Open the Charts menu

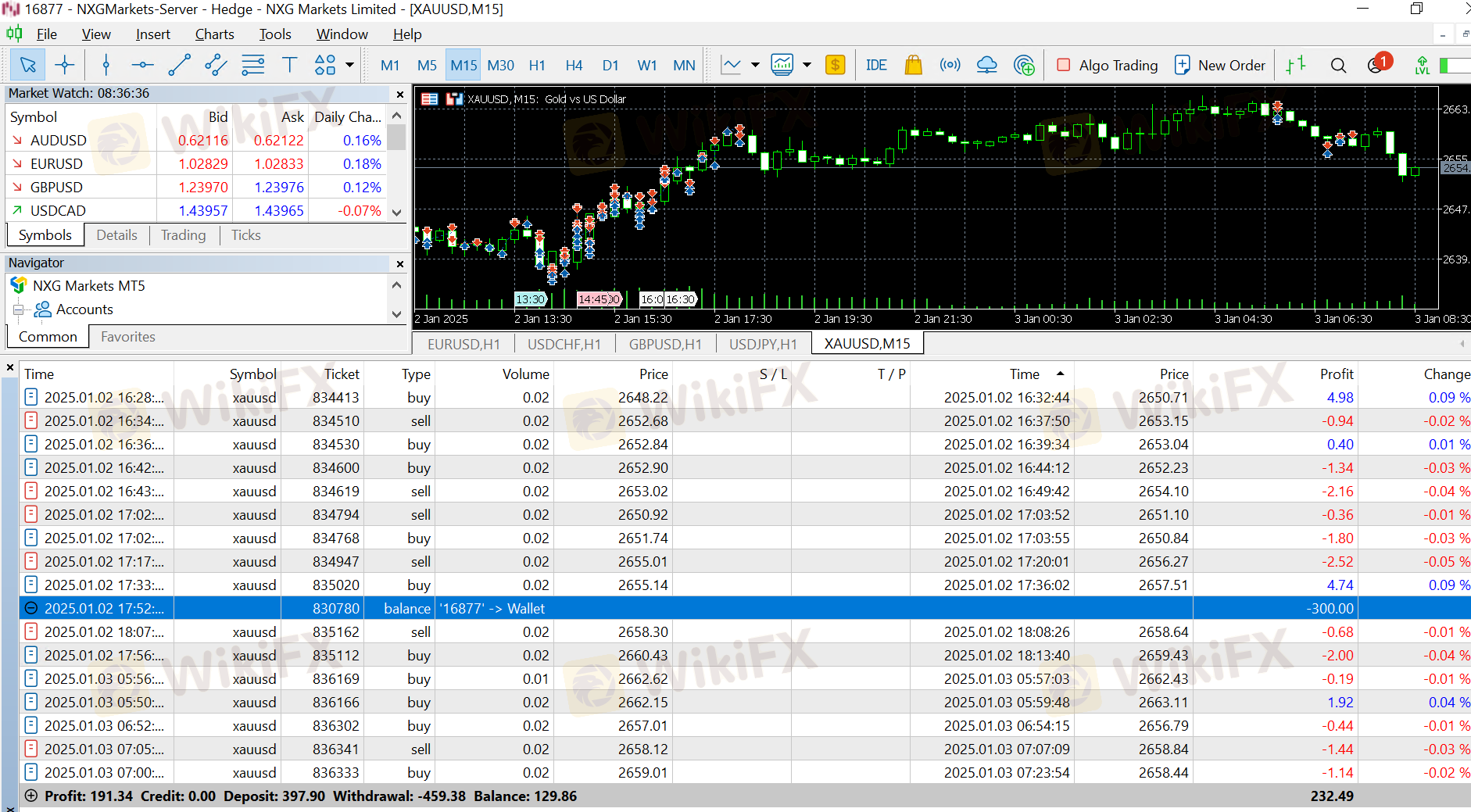(214, 34)
